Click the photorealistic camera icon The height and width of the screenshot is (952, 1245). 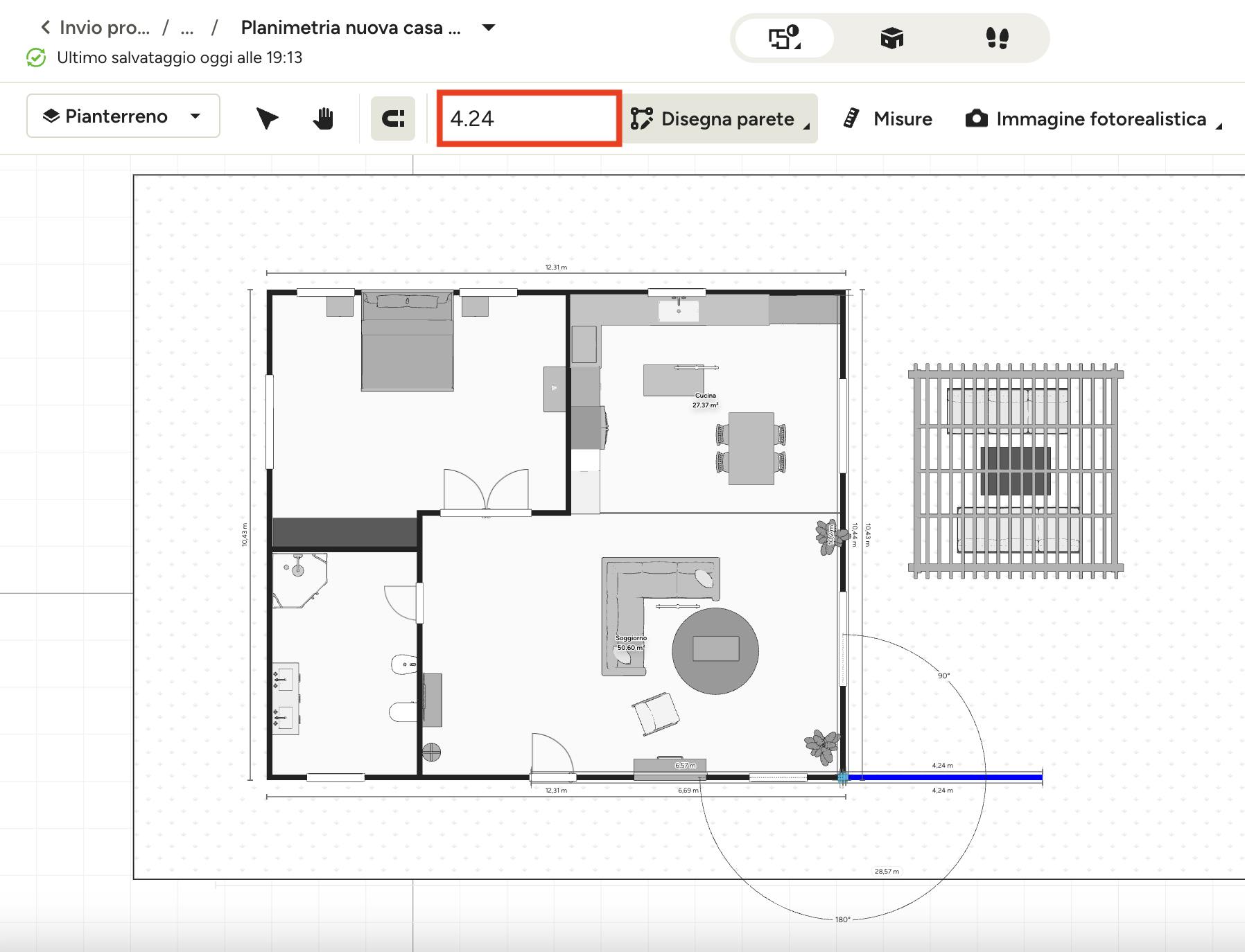pos(976,118)
